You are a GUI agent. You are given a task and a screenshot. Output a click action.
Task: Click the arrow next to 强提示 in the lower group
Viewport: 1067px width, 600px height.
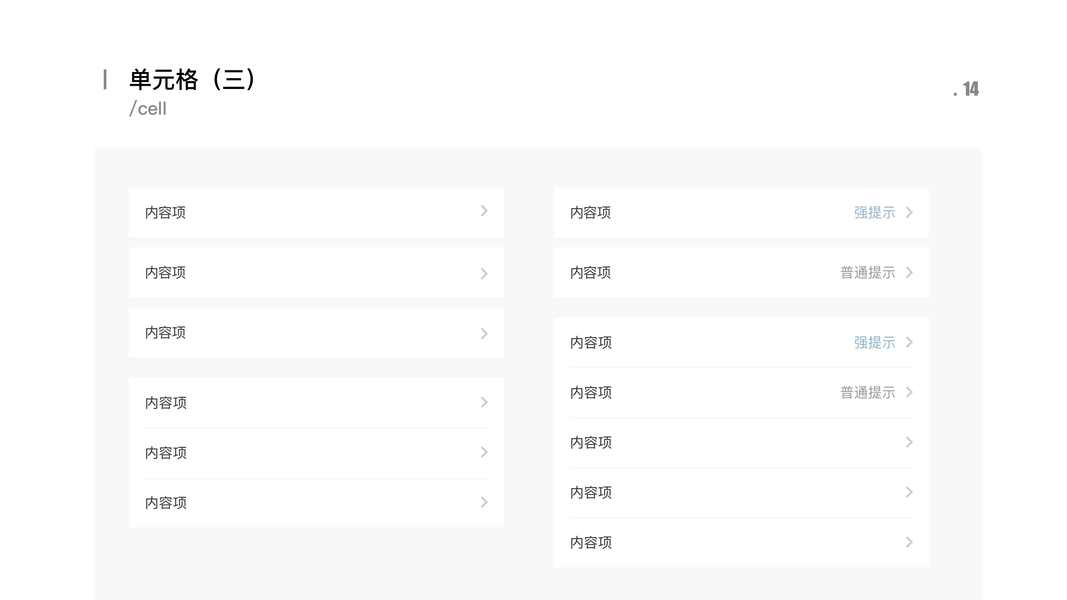click(909, 341)
